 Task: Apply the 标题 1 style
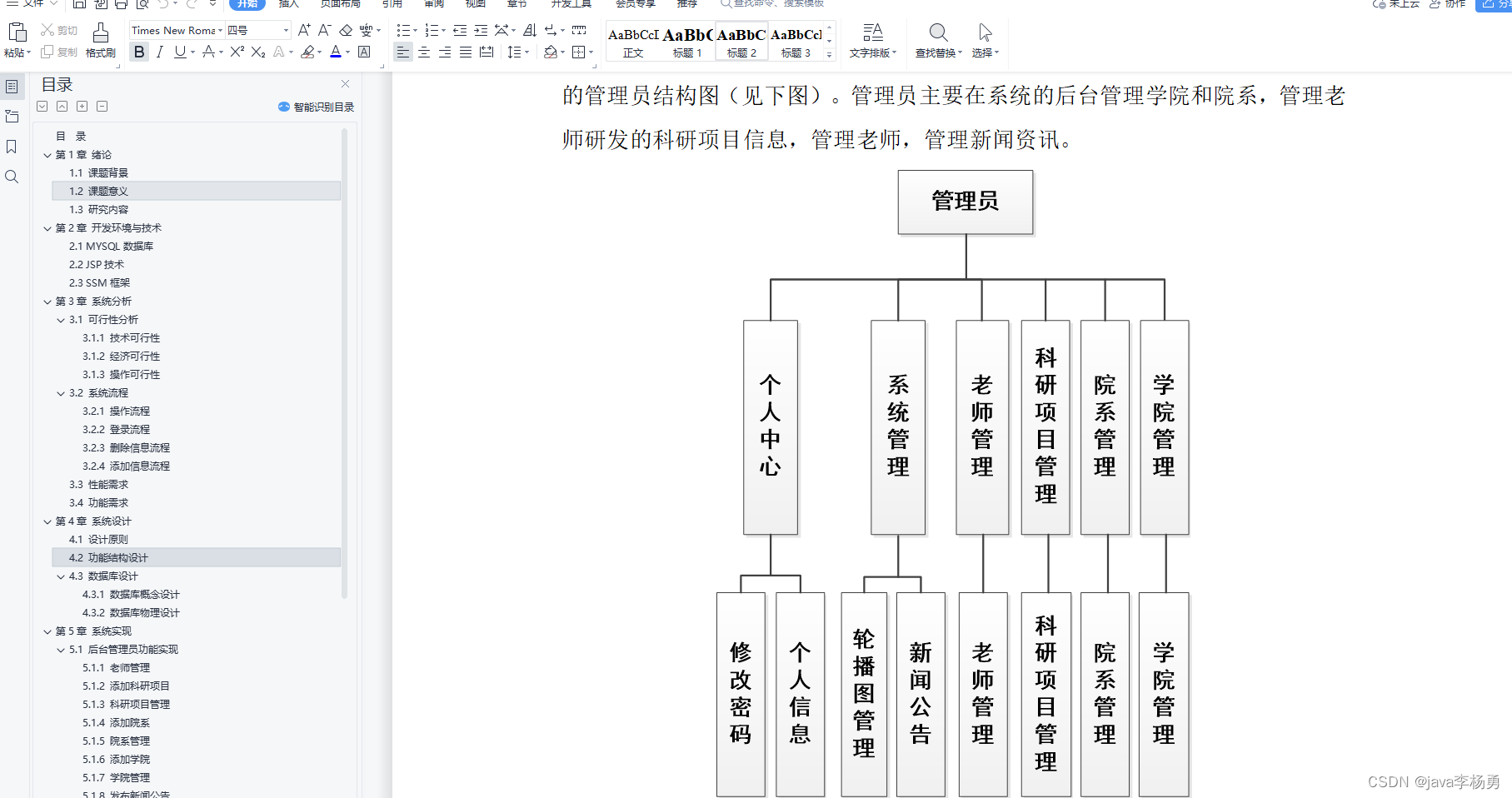tap(687, 42)
